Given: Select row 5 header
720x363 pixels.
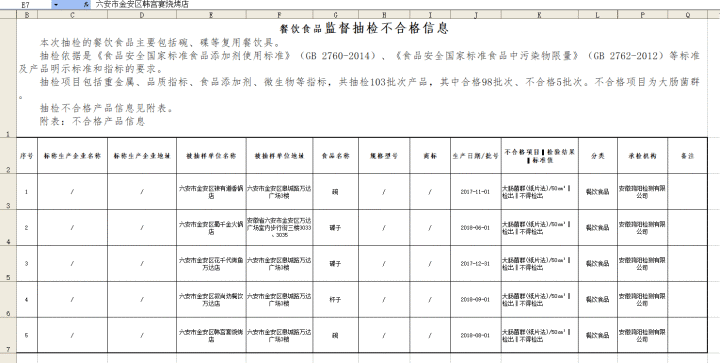Looking at the screenshot, I should (8, 263).
